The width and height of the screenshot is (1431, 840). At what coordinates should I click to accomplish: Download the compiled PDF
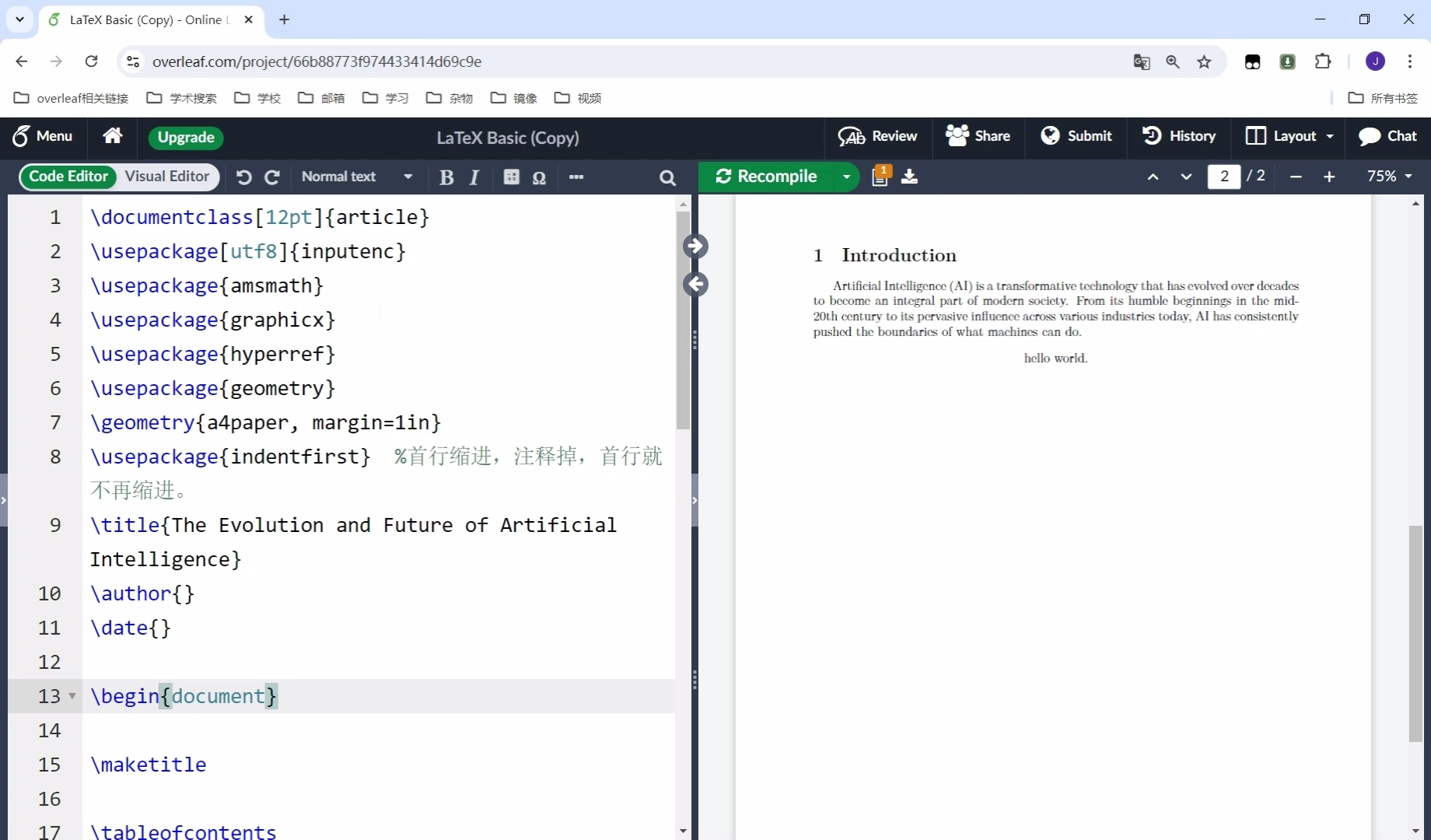click(x=909, y=177)
